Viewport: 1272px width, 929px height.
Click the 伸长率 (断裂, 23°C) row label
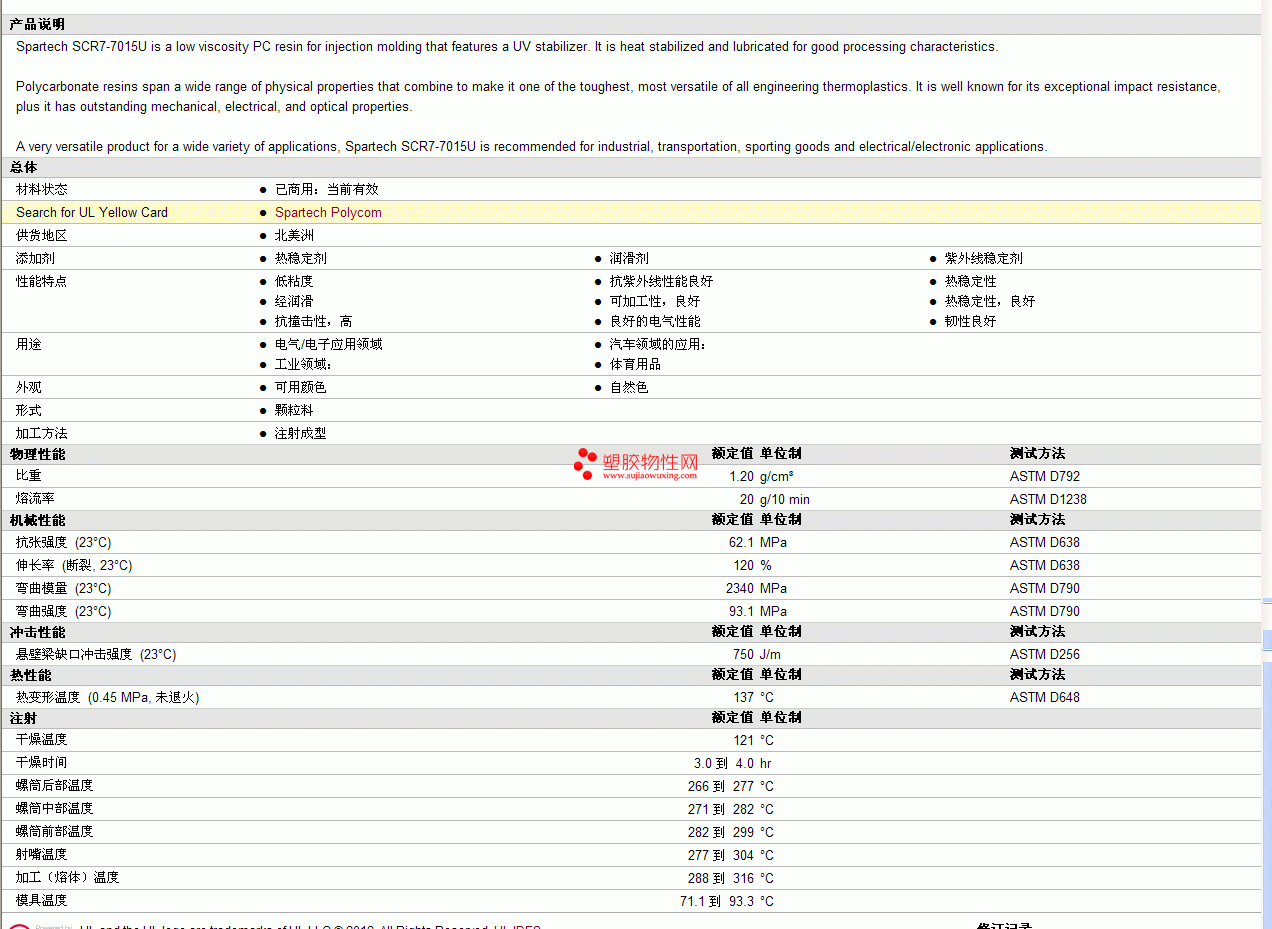pos(74,565)
